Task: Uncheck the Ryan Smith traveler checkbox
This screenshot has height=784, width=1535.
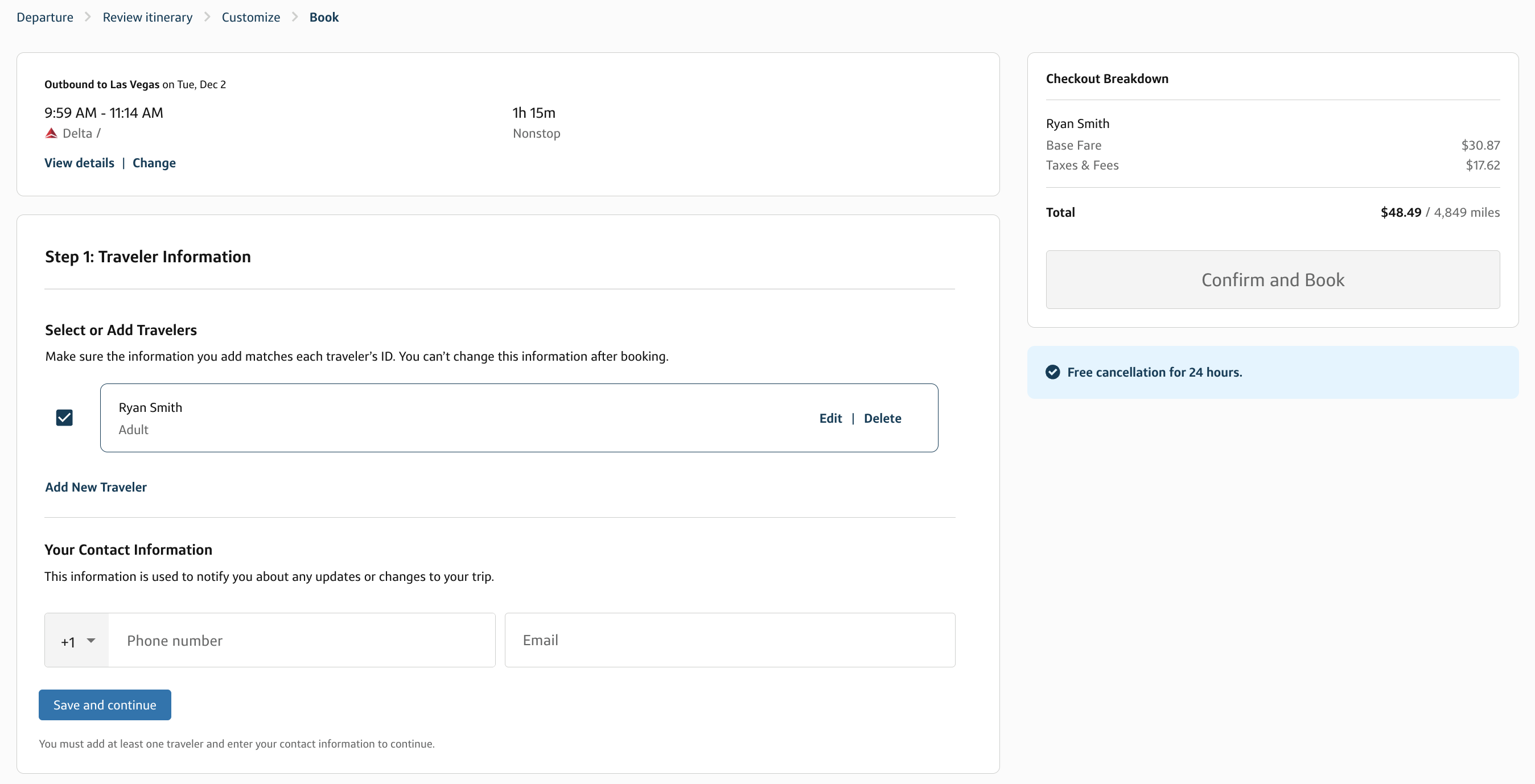Action: click(64, 418)
